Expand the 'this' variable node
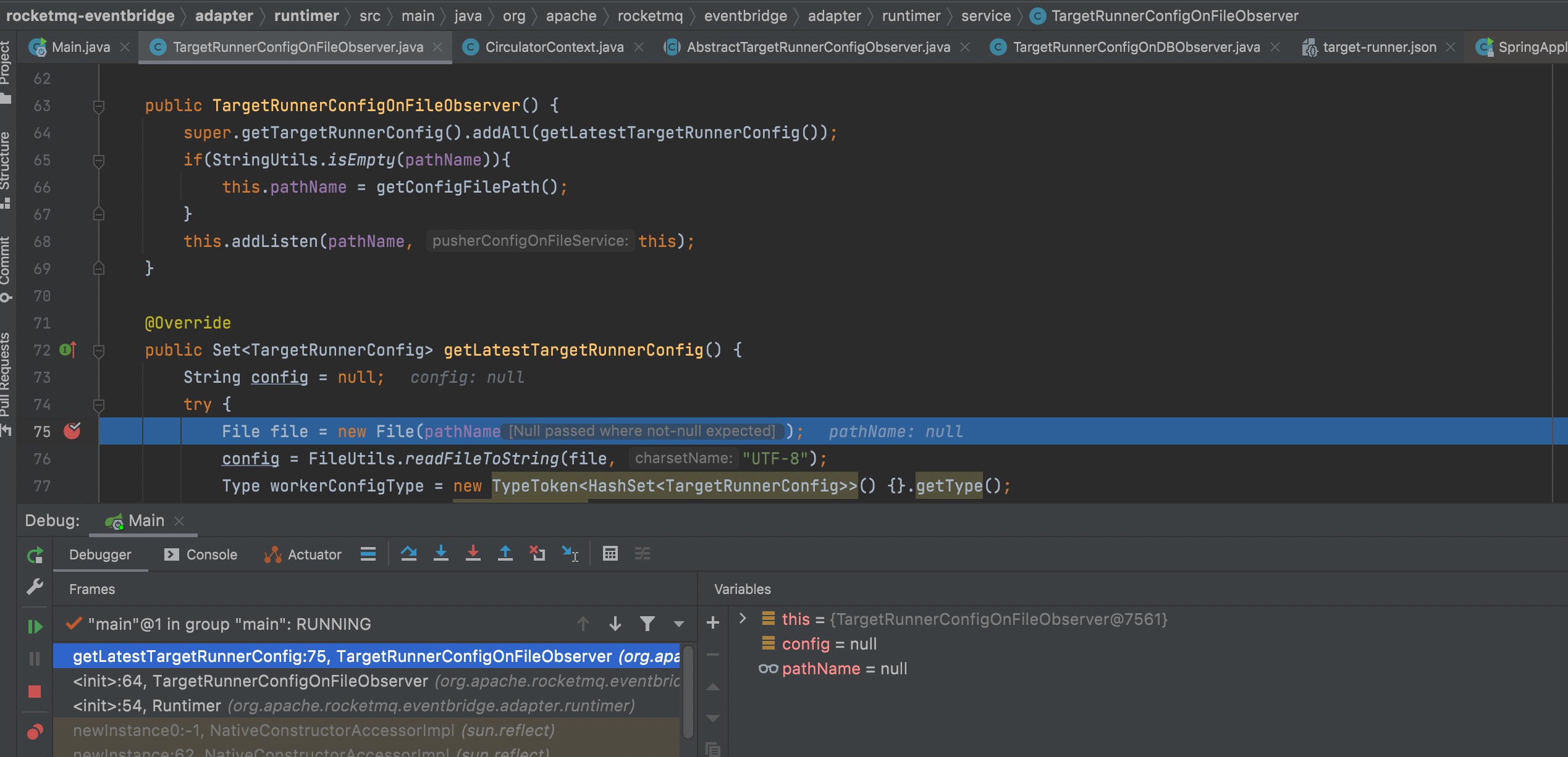Screen dimensions: 1568x757 click(x=743, y=619)
